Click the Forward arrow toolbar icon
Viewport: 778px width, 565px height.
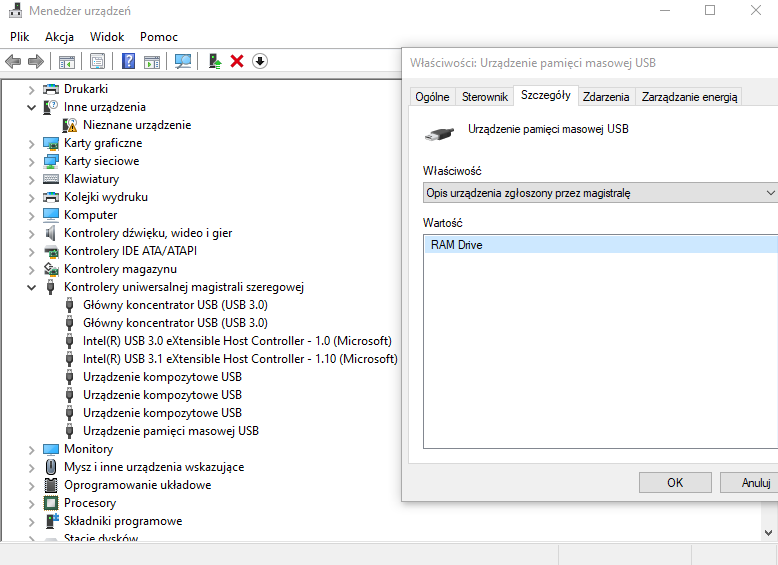point(36,62)
